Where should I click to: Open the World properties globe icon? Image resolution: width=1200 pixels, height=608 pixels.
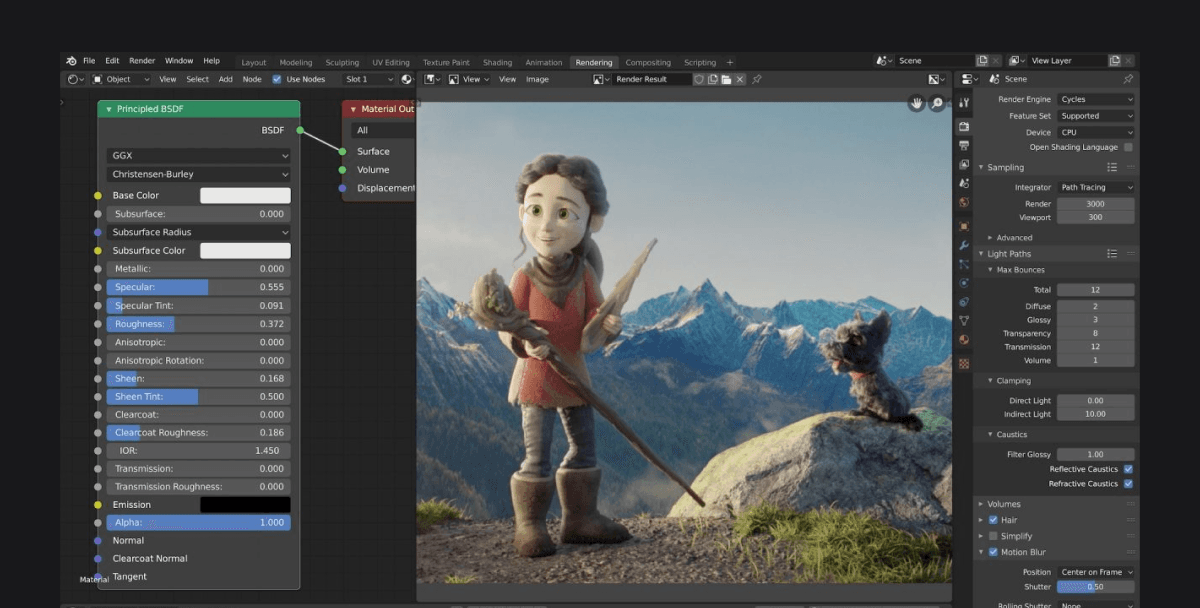pyautogui.click(x=964, y=202)
